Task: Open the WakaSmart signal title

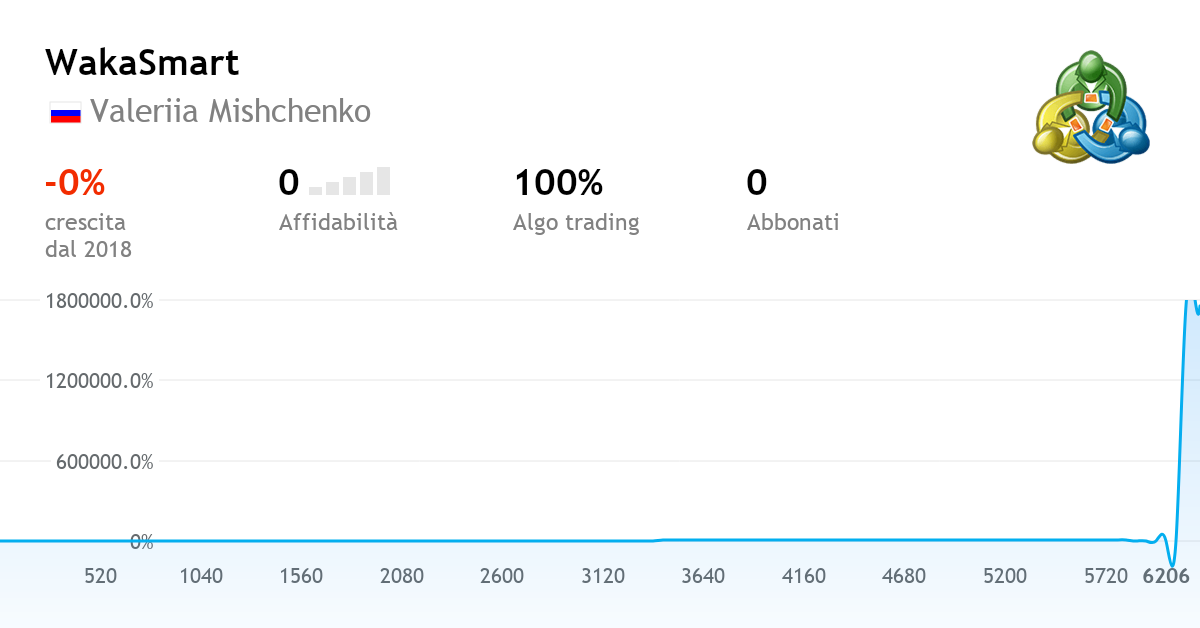Action: tap(142, 63)
